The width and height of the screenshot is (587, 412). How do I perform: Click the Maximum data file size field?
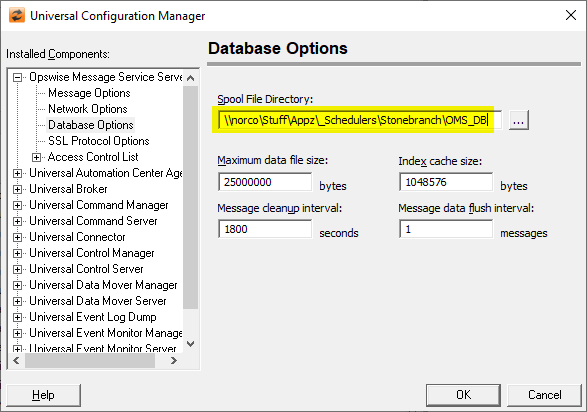coord(265,182)
